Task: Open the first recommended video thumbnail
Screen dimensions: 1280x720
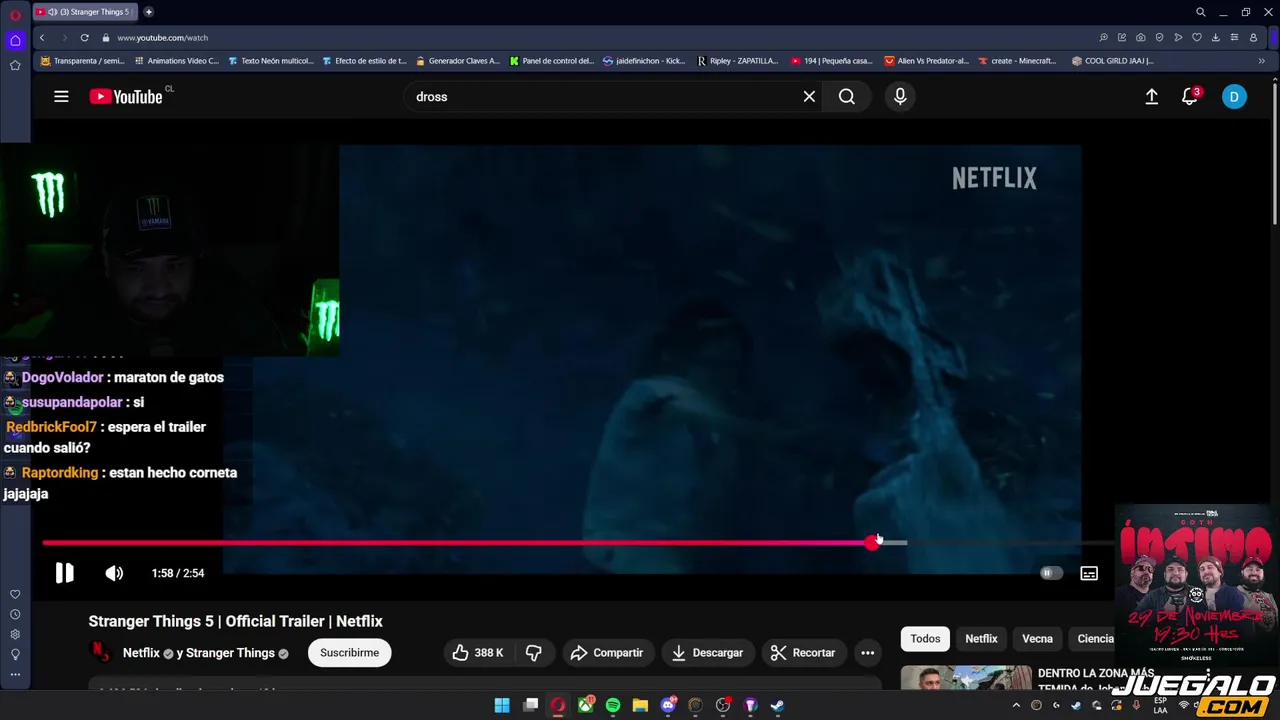Action: coord(966,677)
